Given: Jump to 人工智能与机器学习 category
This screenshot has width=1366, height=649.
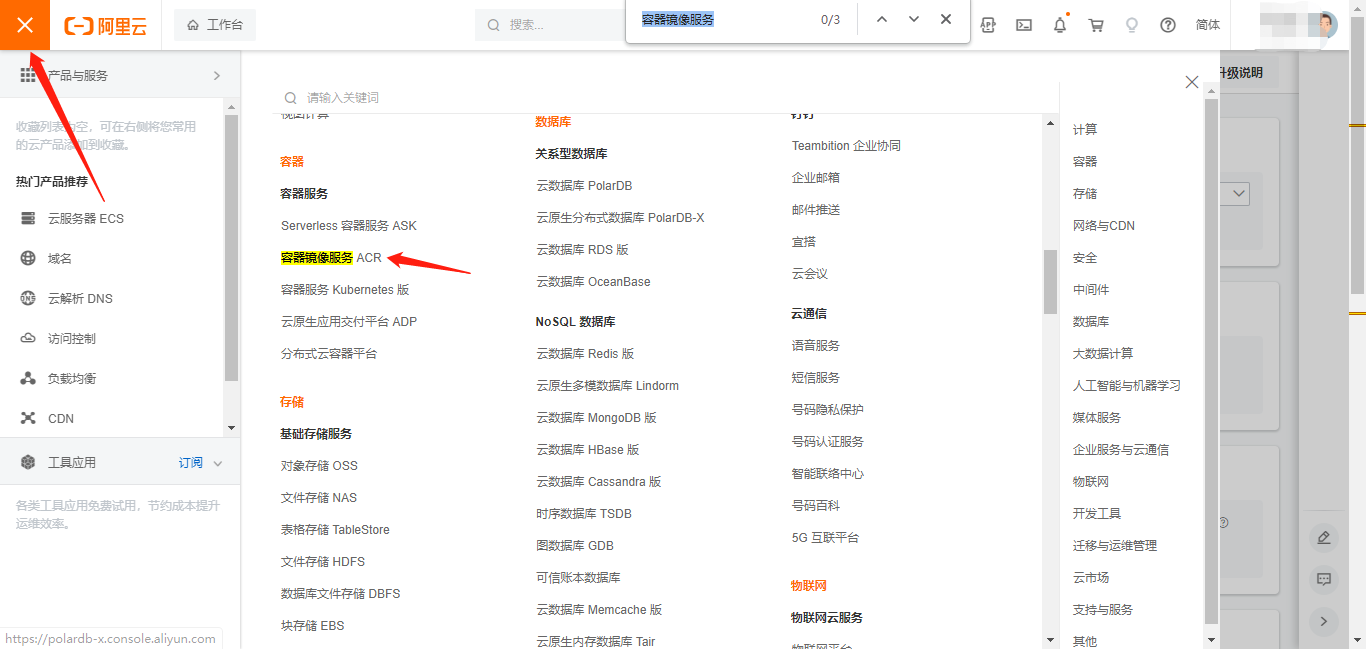Looking at the screenshot, I should click(1127, 386).
